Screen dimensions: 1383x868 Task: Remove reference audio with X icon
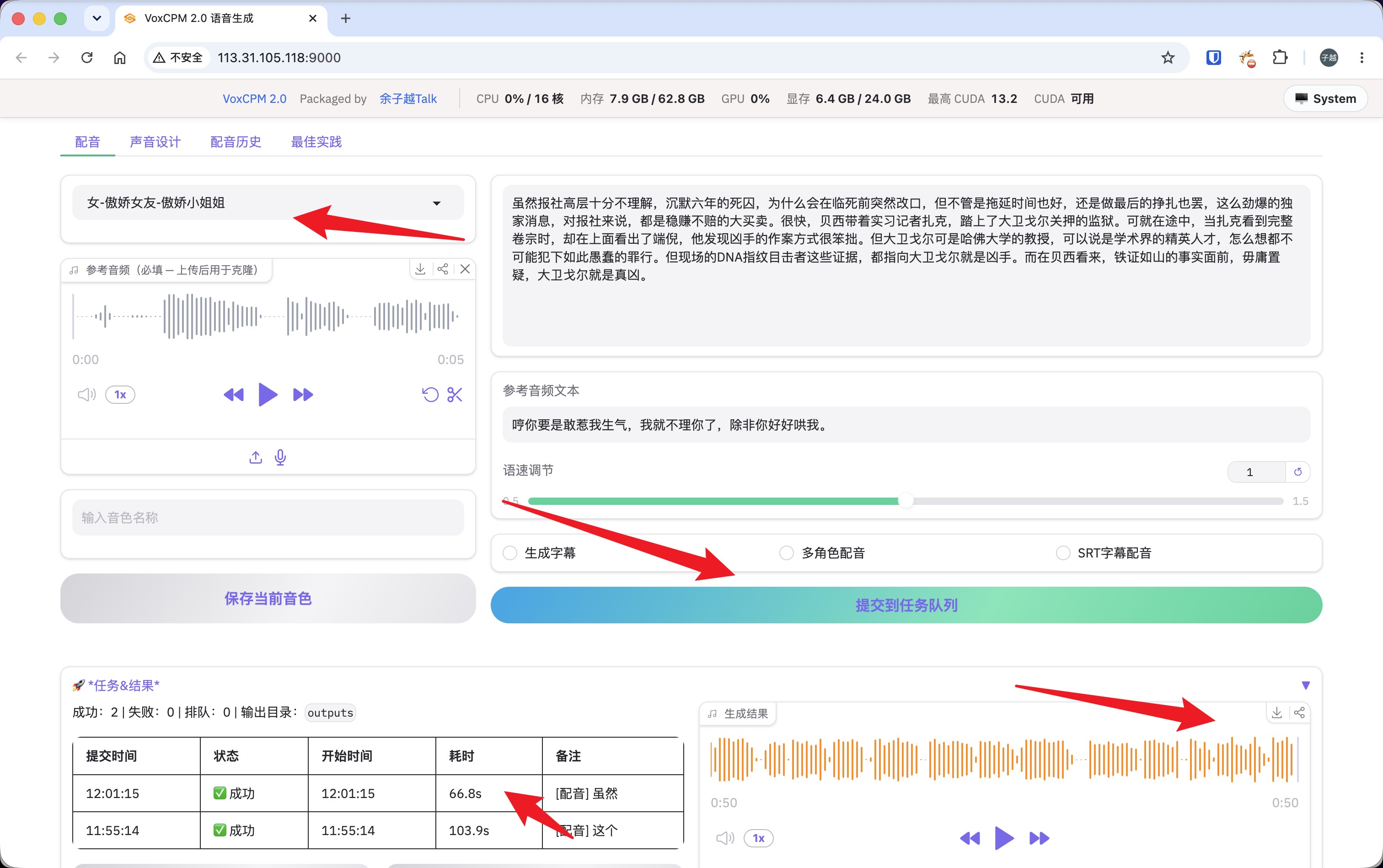(465, 268)
